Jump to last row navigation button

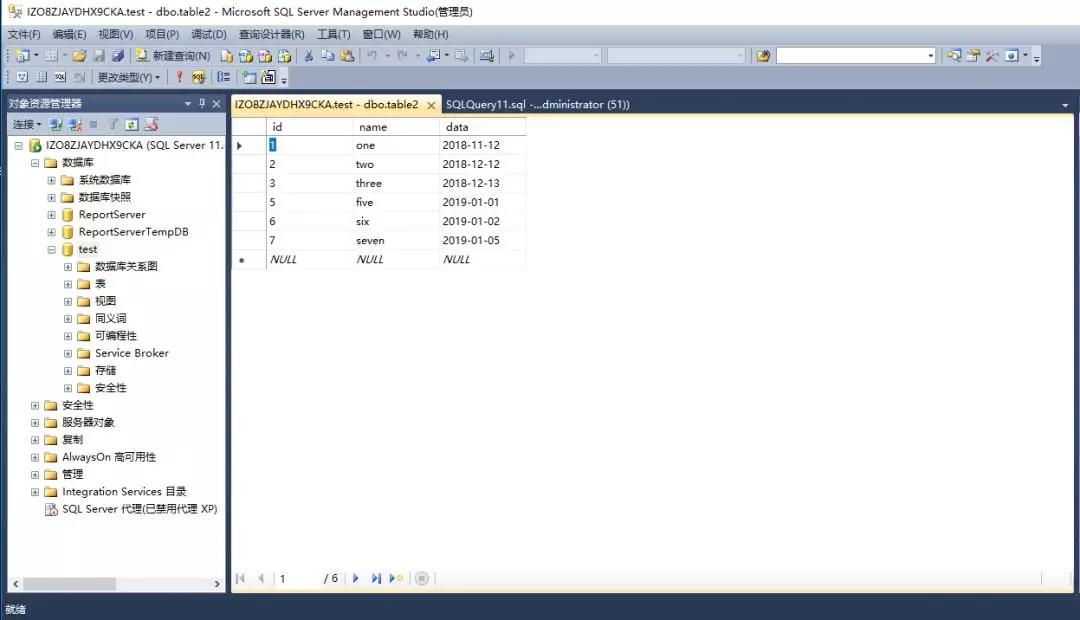point(376,578)
